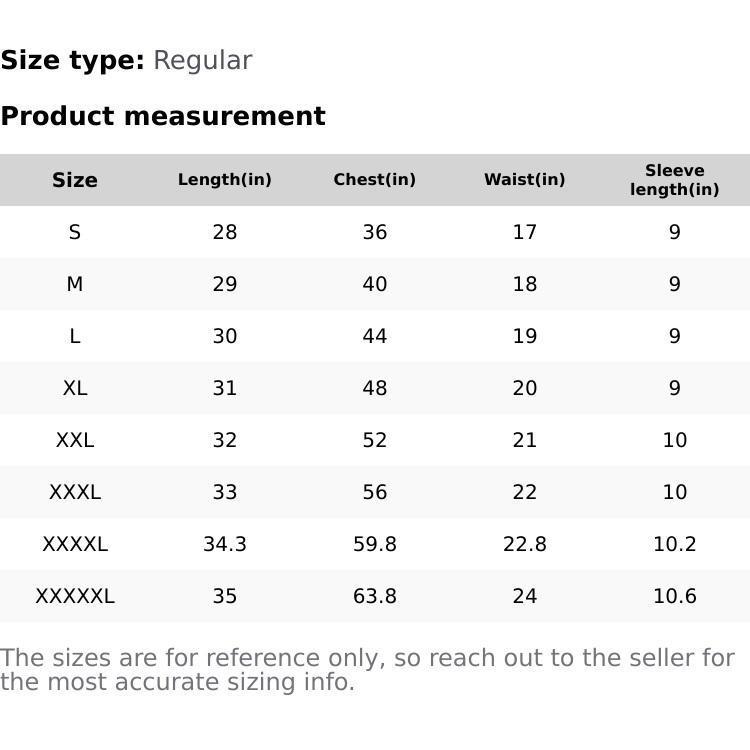Click the size S row label
Screen dimensions: 750x750
coord(75,232)
